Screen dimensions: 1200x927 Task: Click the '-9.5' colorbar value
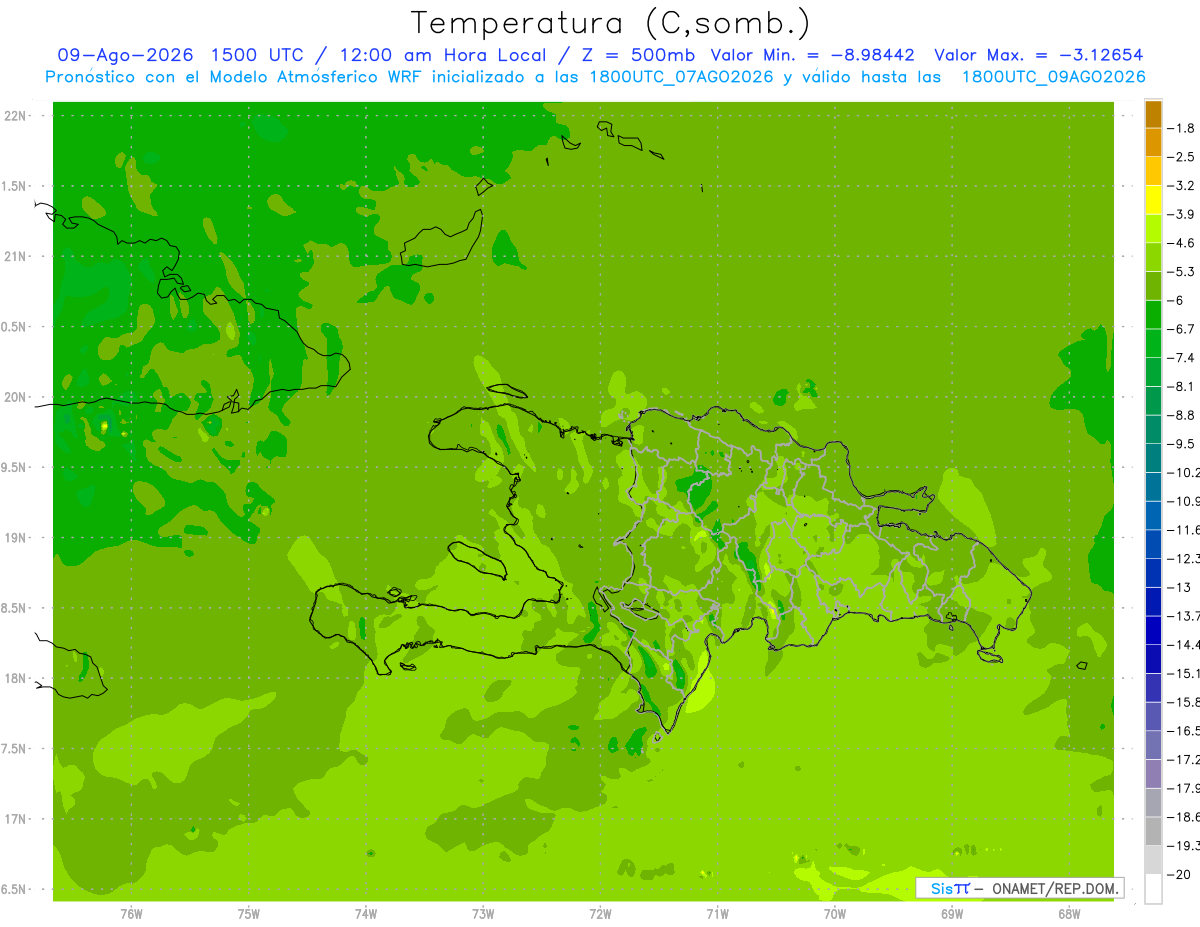(x=1183, y=444)
